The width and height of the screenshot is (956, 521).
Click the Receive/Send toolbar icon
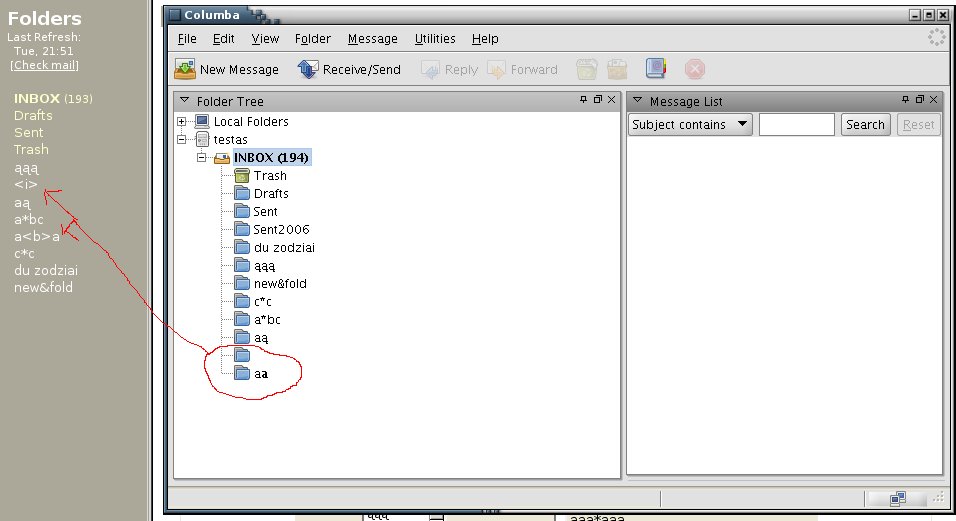click(x=308, y=69)
